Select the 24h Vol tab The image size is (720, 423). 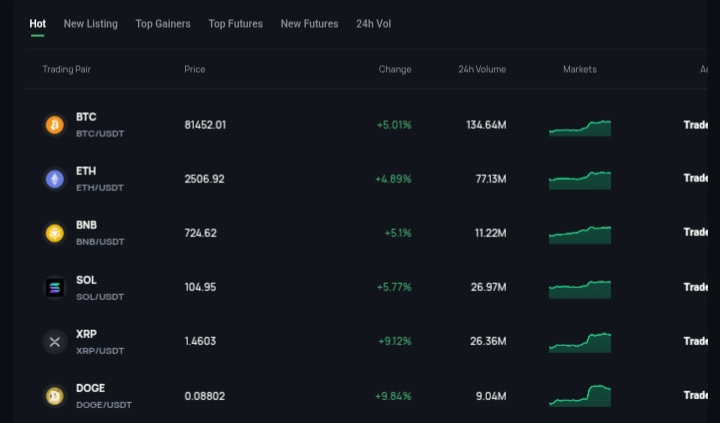[374, 24]
